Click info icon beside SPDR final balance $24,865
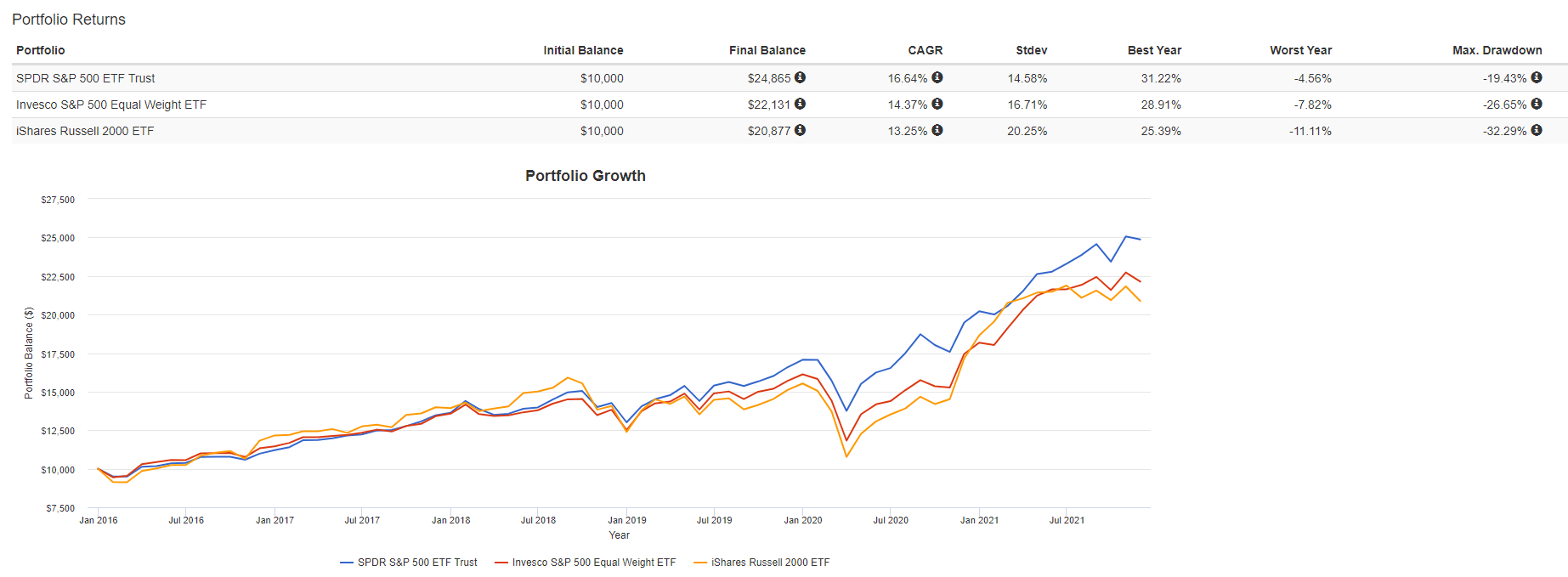 800,77
